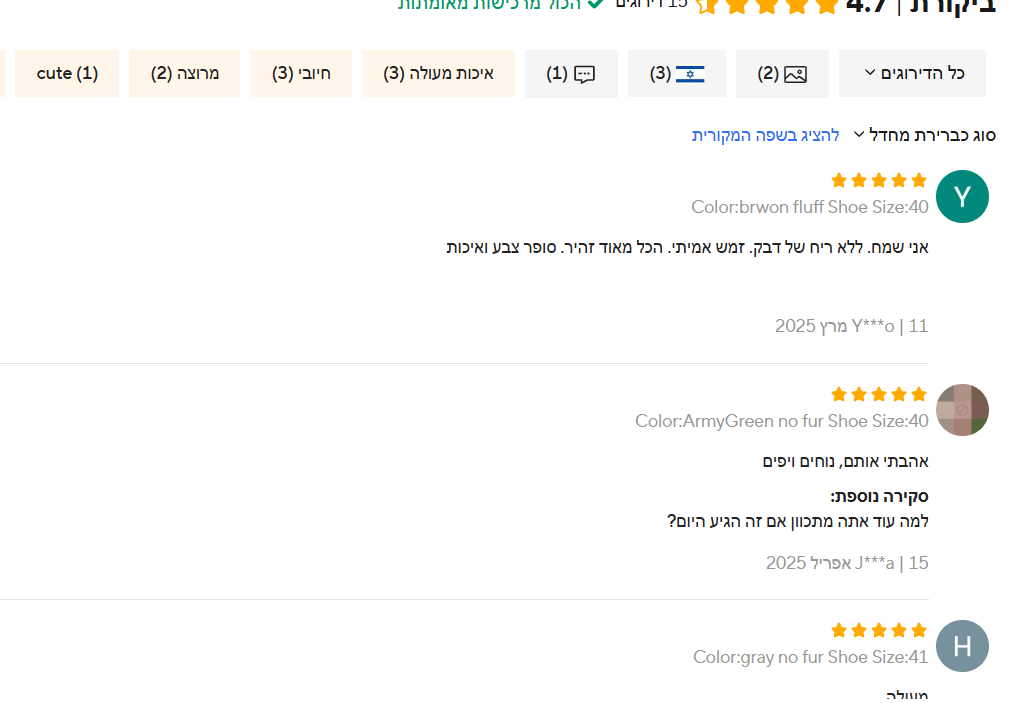This screenshot has height=703, width=1028.
Task: Click 'להציג בשפה המקורית' link
Action: pyautogui.click(x=765, y=135)
